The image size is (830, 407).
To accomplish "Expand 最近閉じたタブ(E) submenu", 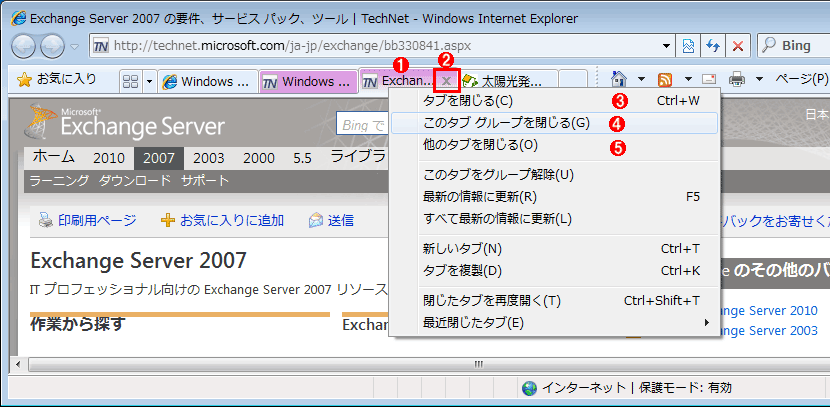I will click(554, 322).
